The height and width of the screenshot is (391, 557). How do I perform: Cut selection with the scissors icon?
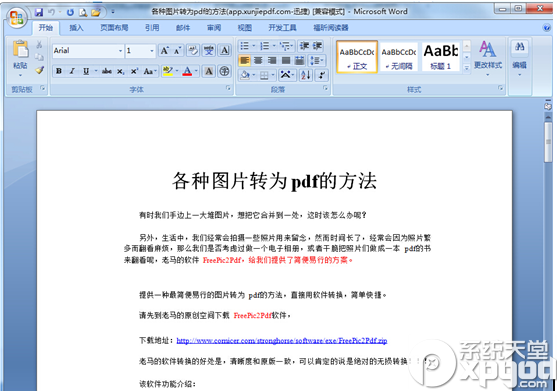pos(39,44)
